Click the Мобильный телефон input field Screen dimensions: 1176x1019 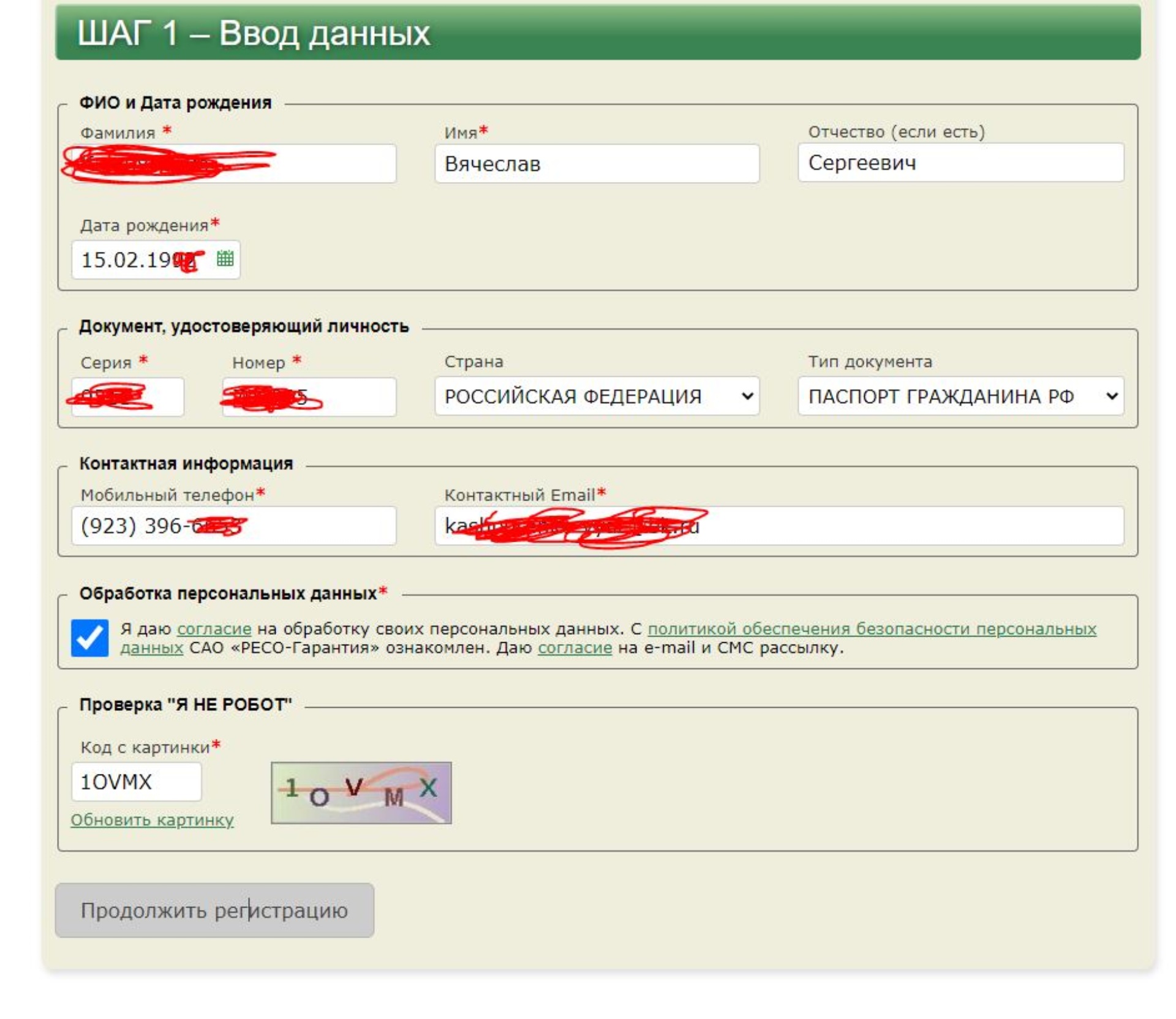pos(234,526)
